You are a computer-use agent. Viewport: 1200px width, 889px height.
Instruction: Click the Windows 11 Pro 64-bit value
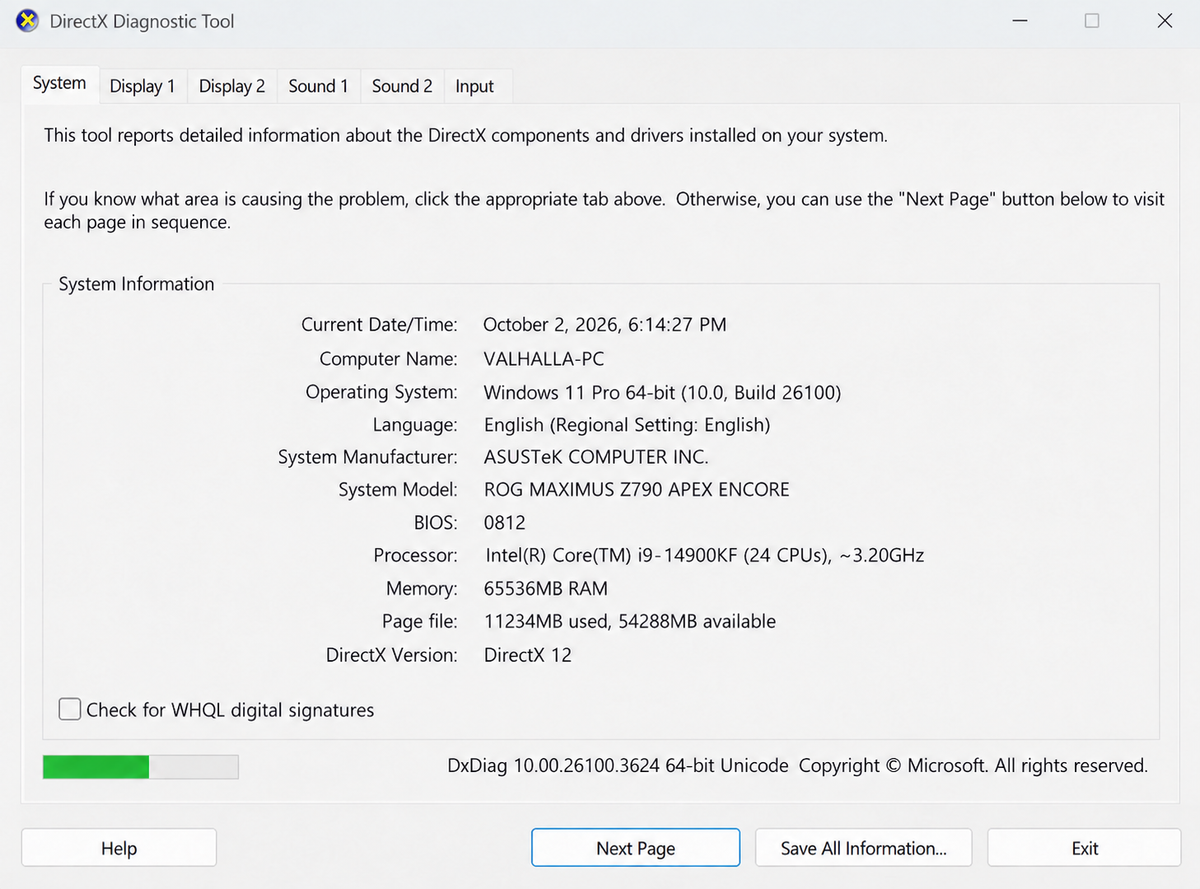coord(662,392)
